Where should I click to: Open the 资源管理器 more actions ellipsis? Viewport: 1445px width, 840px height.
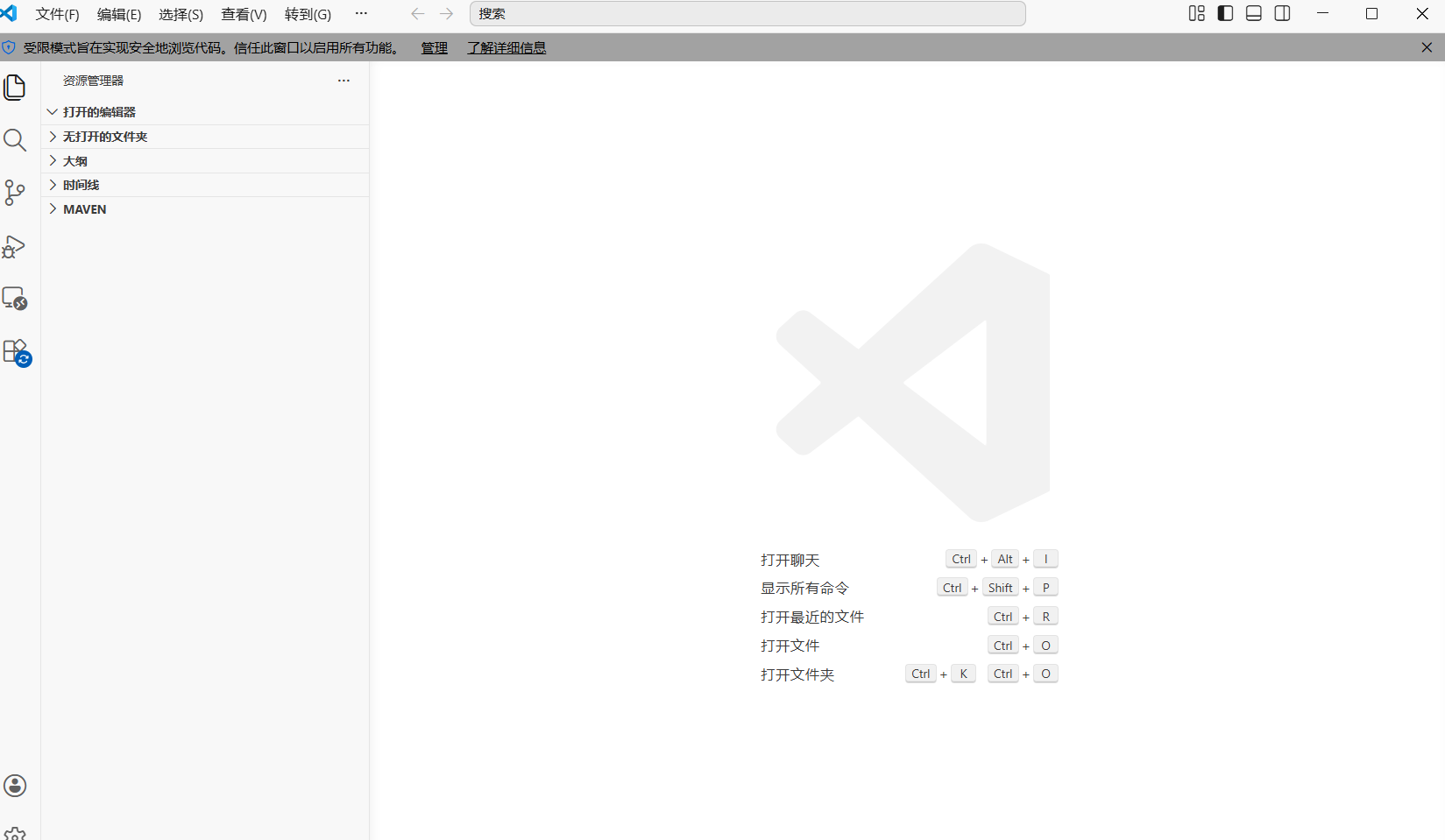pyautogui.click(x=344, y=81)
